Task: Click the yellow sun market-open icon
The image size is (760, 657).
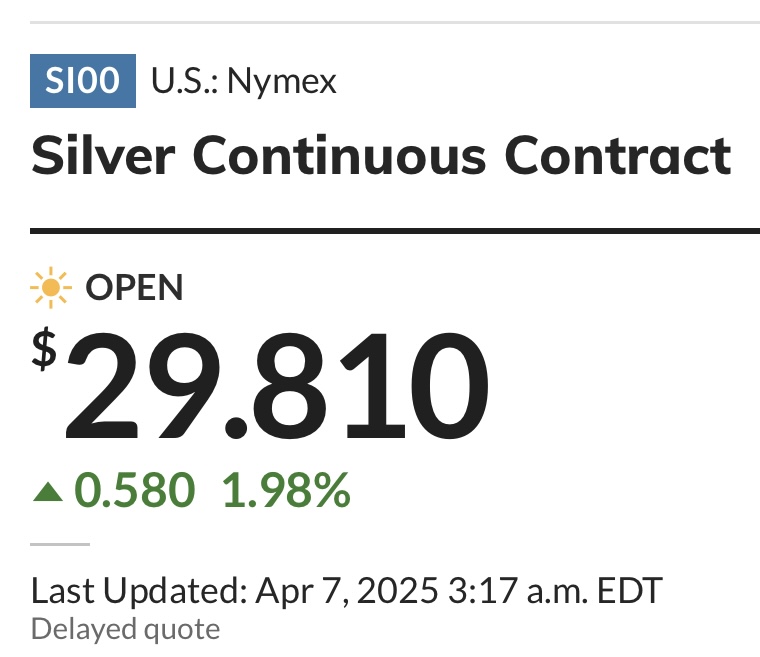Action: pos(51,288)
